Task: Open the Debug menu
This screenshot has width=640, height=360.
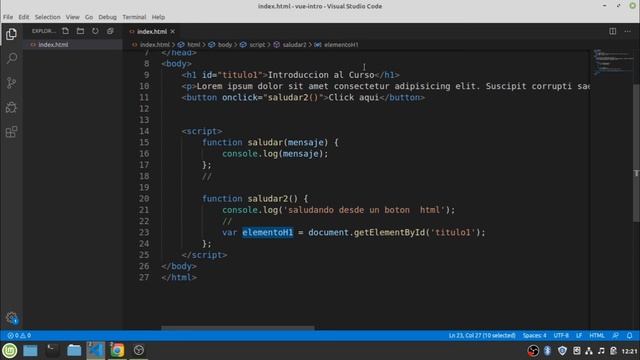Action: pos(107,17)
